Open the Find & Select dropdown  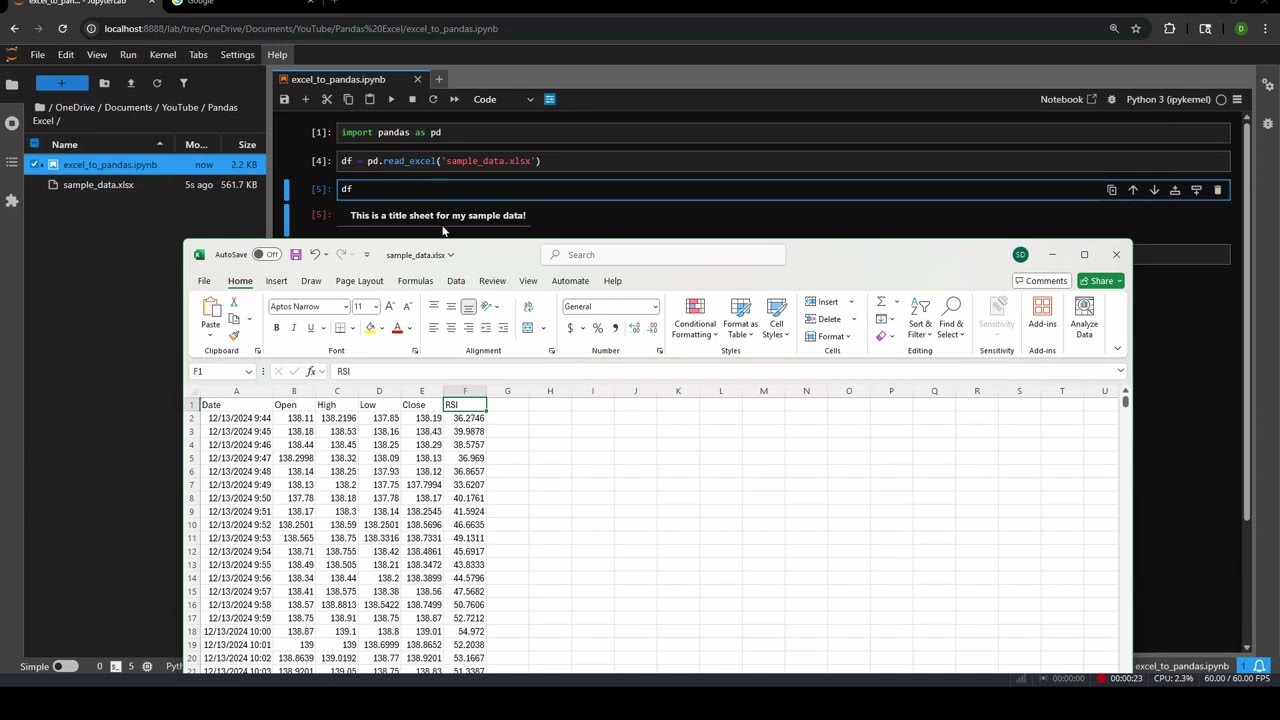point(951,318)
